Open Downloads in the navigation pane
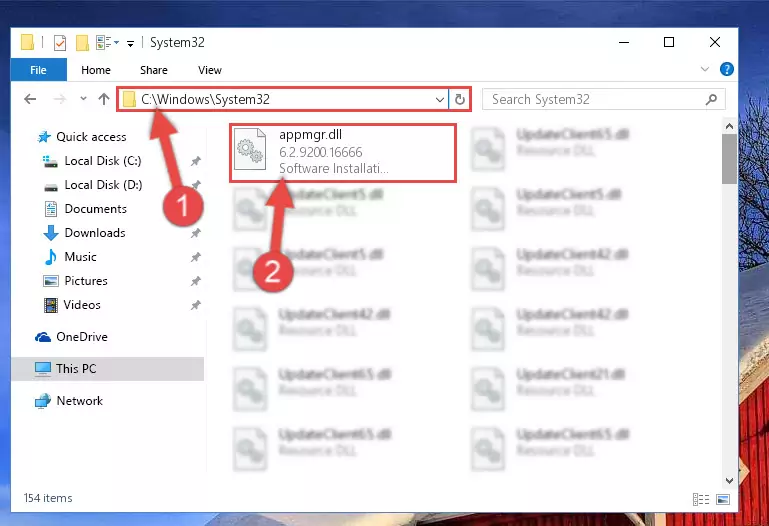This screenshot has height=526, width=769. click(x=95, y=233)
